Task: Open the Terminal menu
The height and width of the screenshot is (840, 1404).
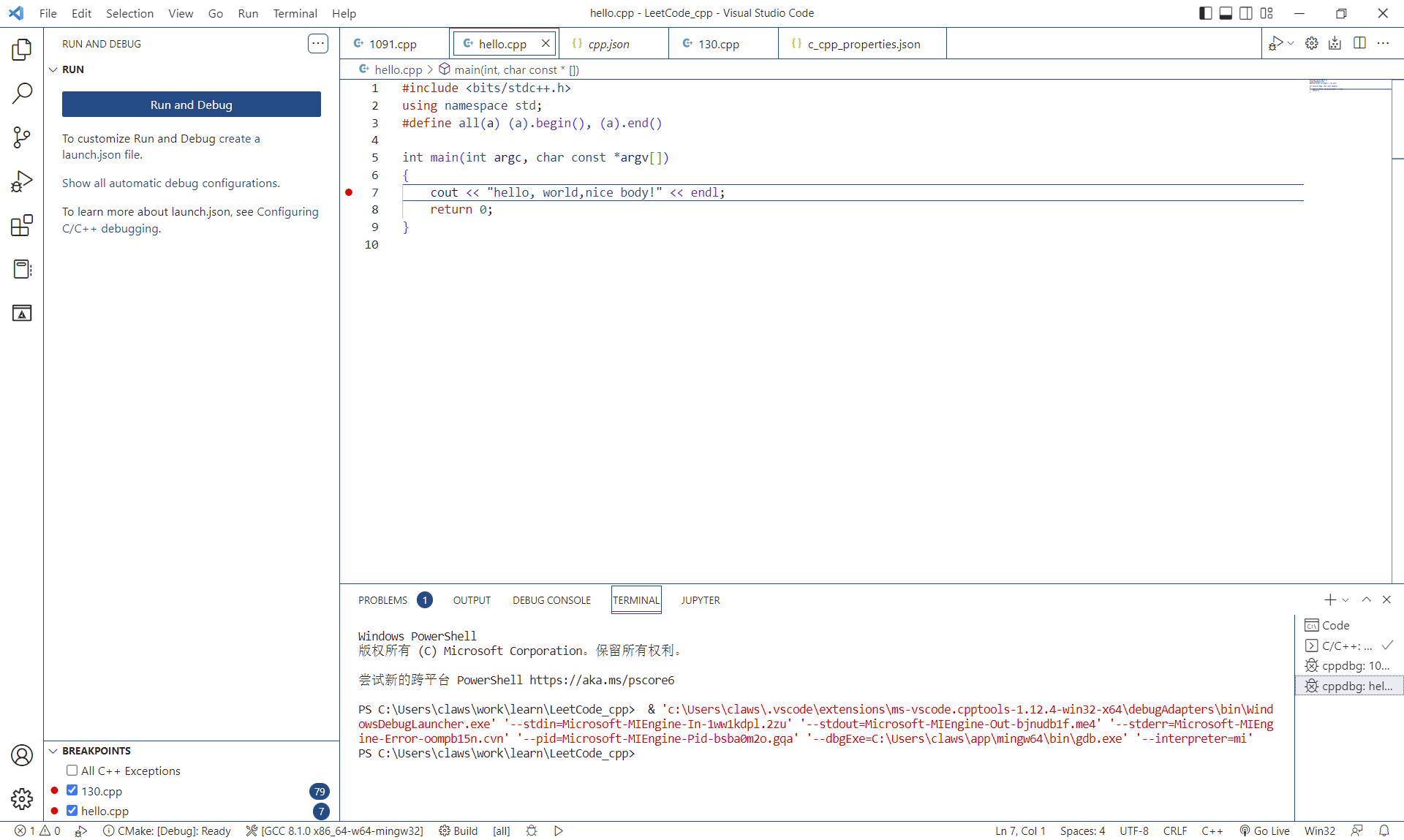Action: tap(295, 13)
